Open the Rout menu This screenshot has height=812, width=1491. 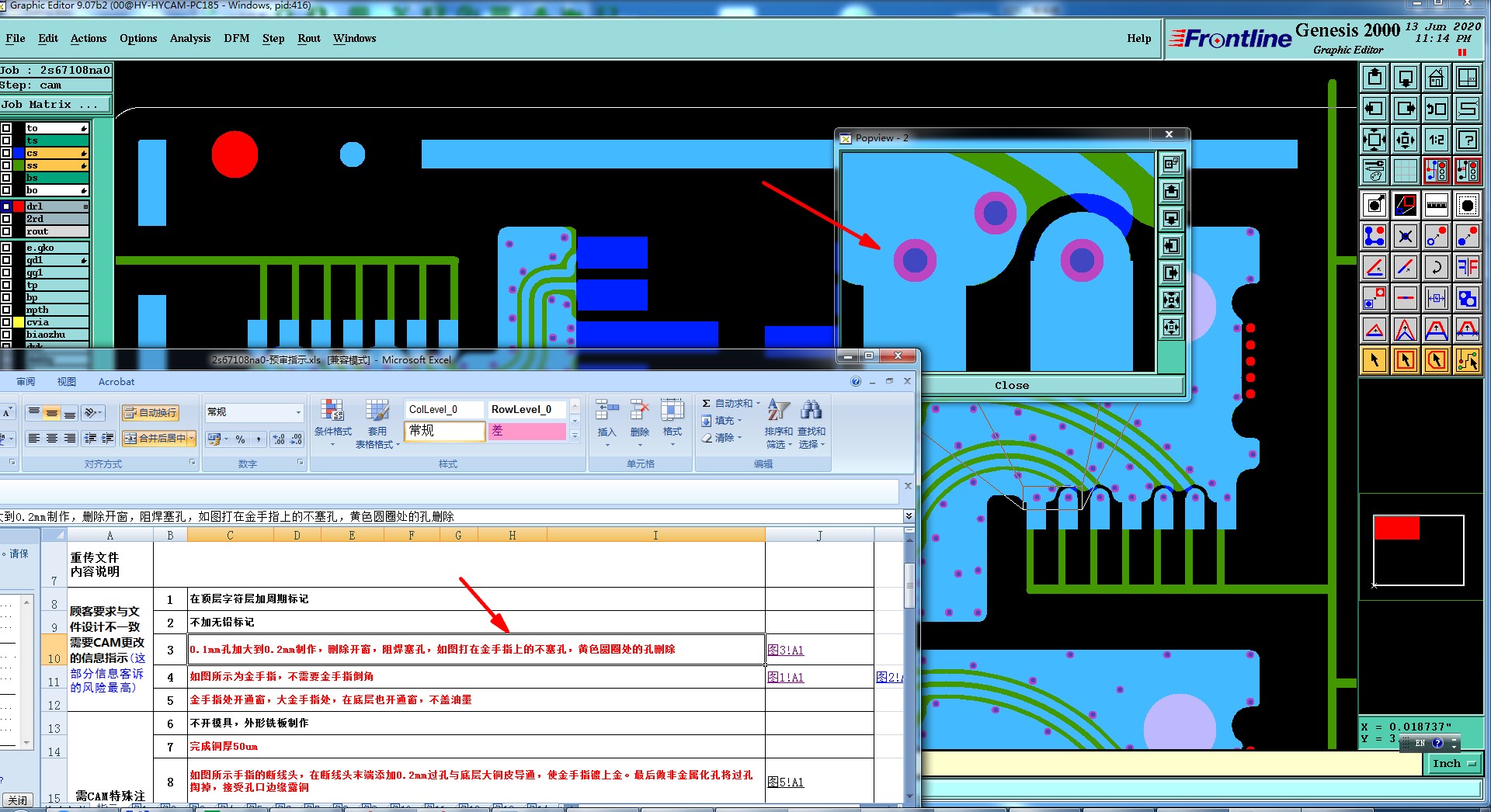[x=309, y=39]
